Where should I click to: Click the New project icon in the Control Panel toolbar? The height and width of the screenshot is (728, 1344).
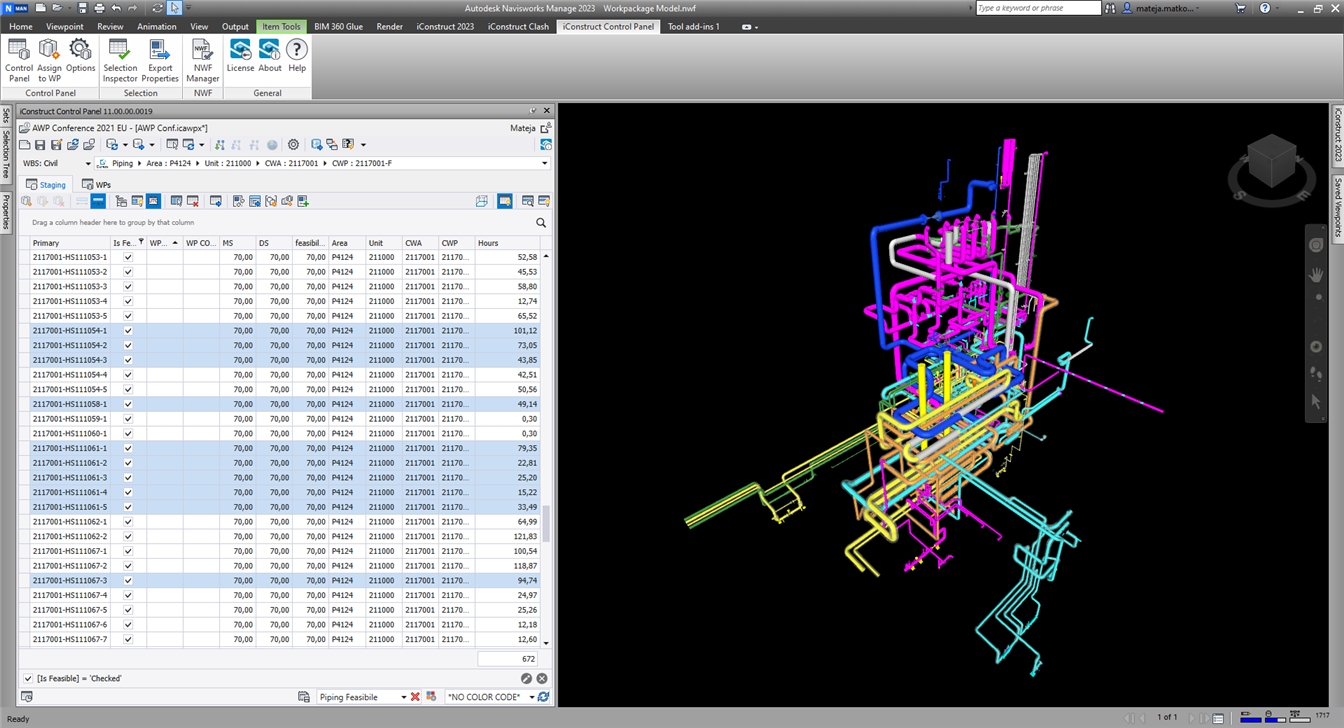[x=26, y=145]
